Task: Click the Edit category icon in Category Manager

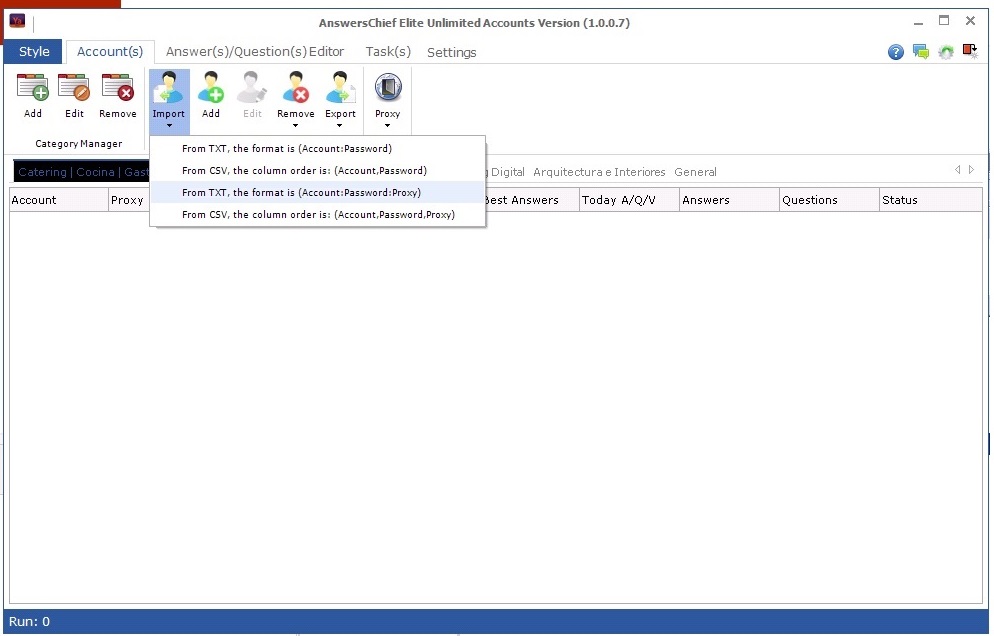Action: tap(74, 96)
